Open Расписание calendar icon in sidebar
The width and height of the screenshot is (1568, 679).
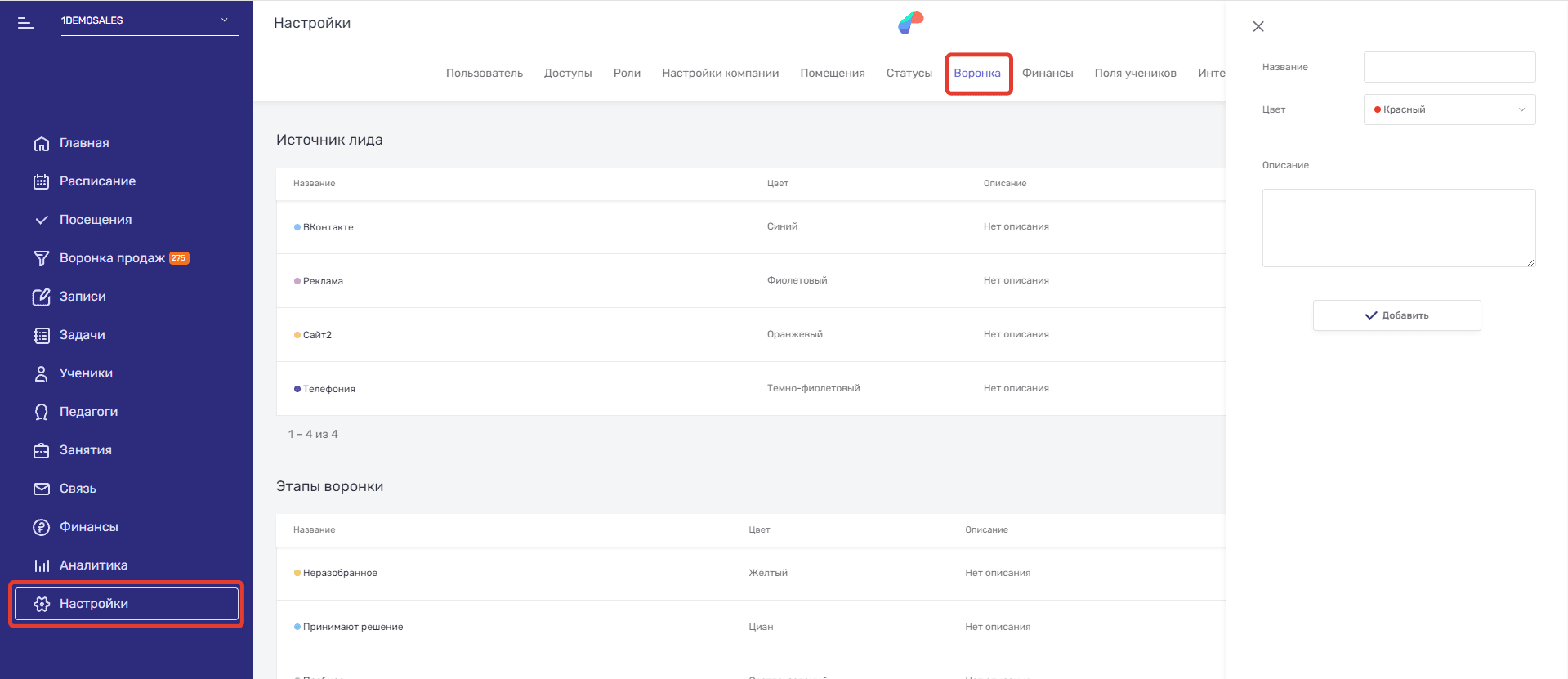pos(41,182)
